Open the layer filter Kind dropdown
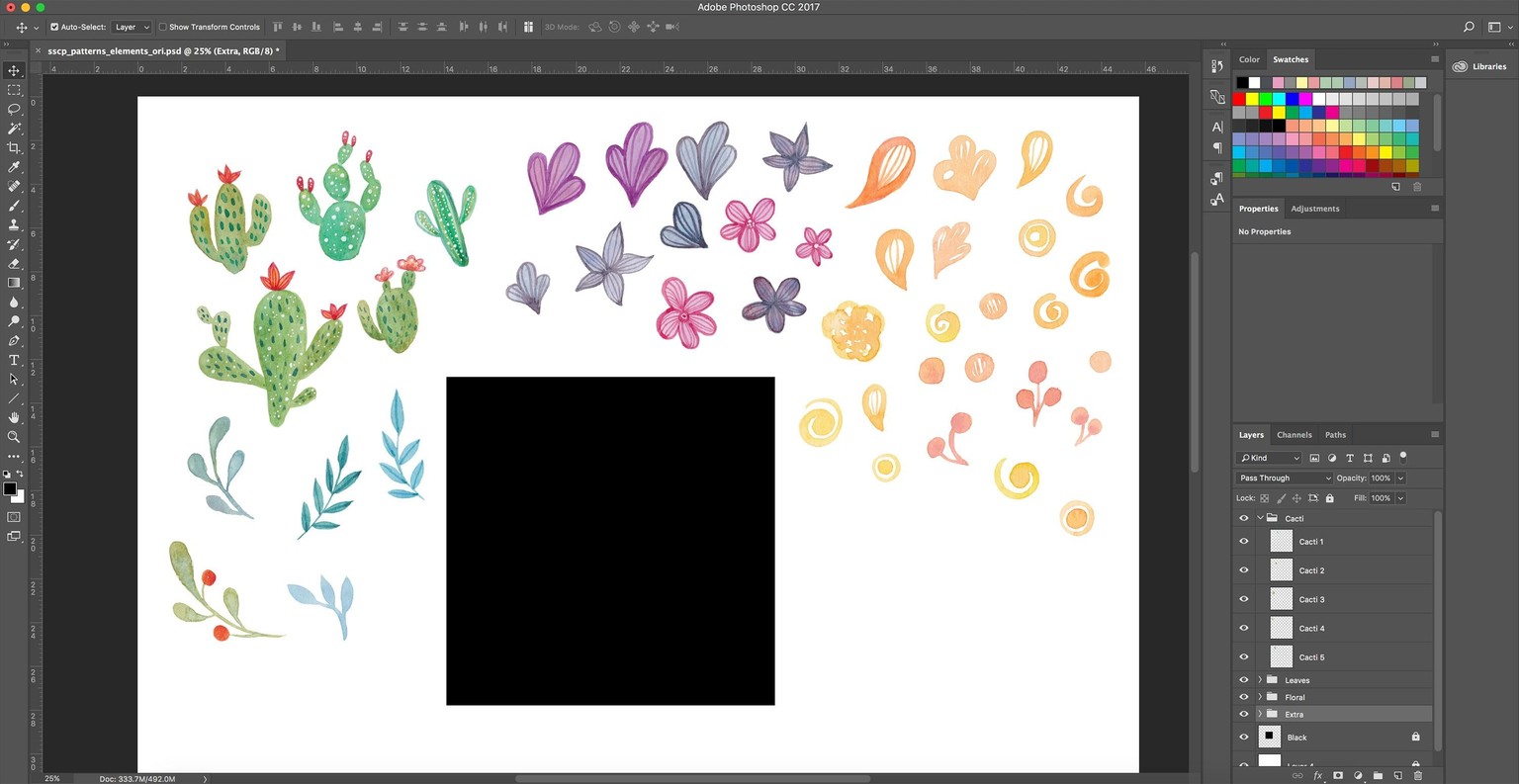The image size is (1519, 784). pyautogui.click(x=1270, y=458)
